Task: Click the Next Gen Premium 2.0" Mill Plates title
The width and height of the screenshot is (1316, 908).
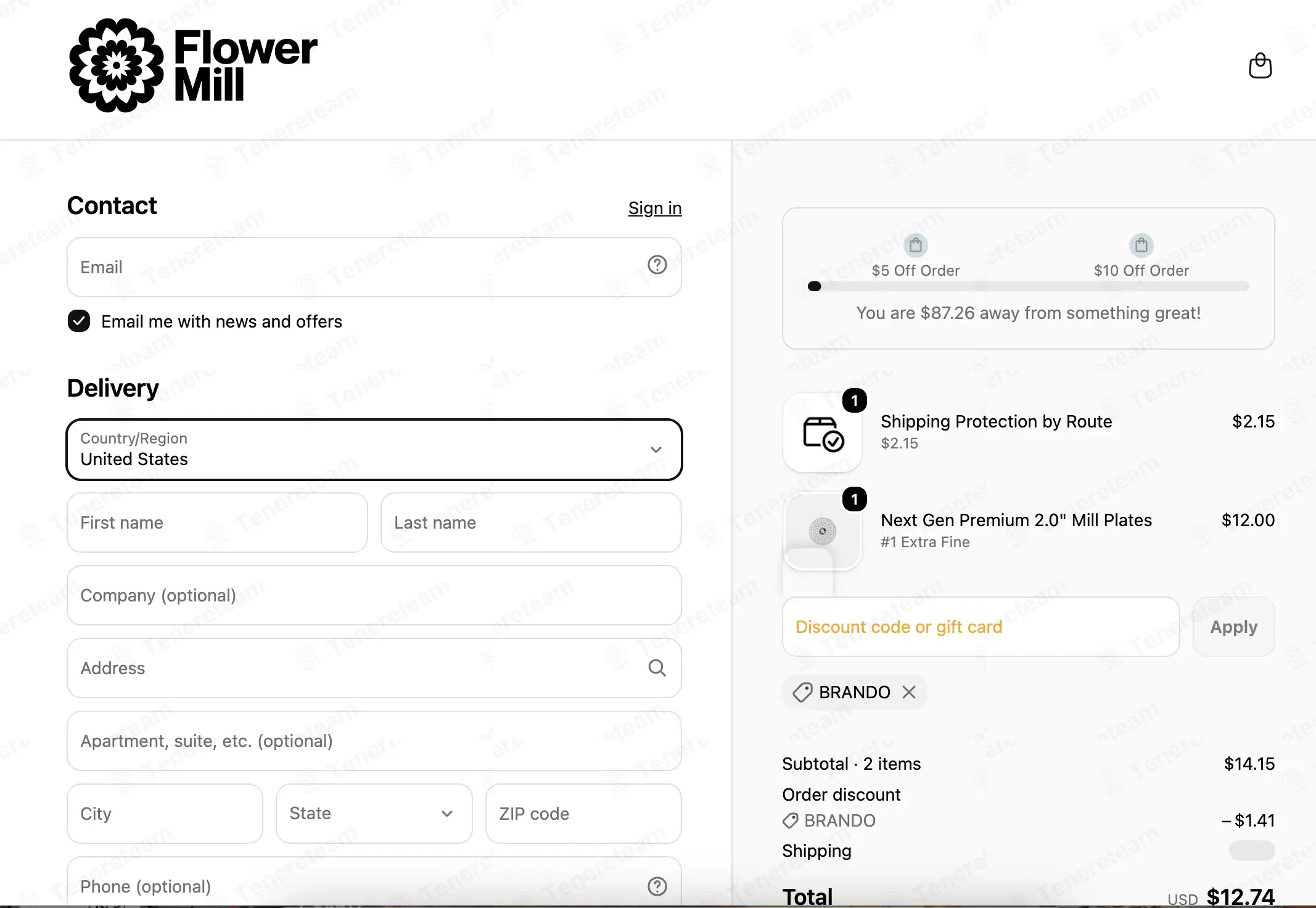Action: 1016,520
